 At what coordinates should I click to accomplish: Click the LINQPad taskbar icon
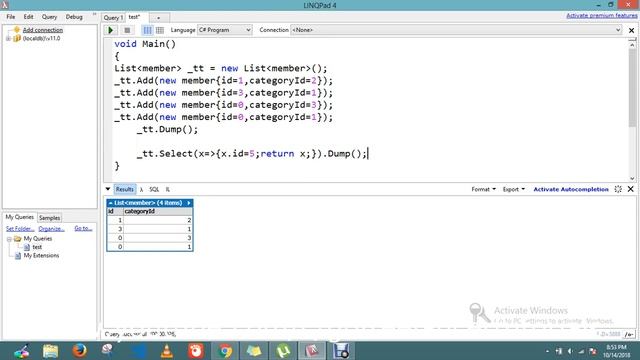pyautogui.click(x=312, y=351)
